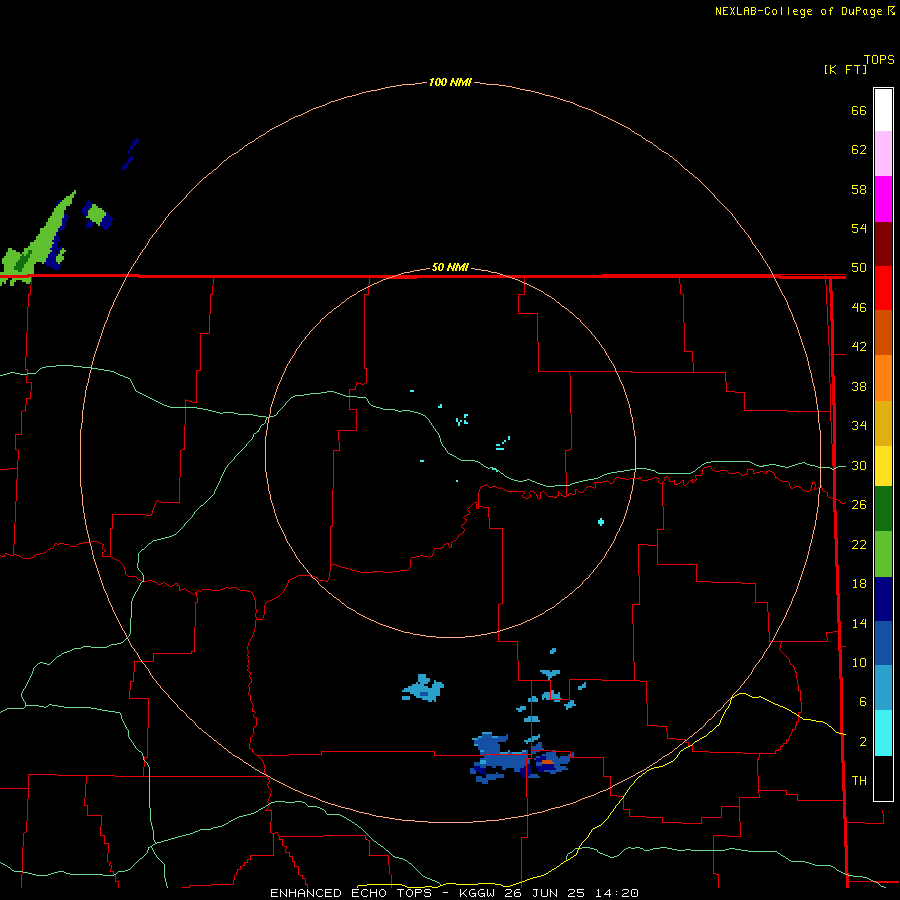Click the "TH" label on the legend
The height and width of the screenshot is (900, 900).
(x=859, y=780)
